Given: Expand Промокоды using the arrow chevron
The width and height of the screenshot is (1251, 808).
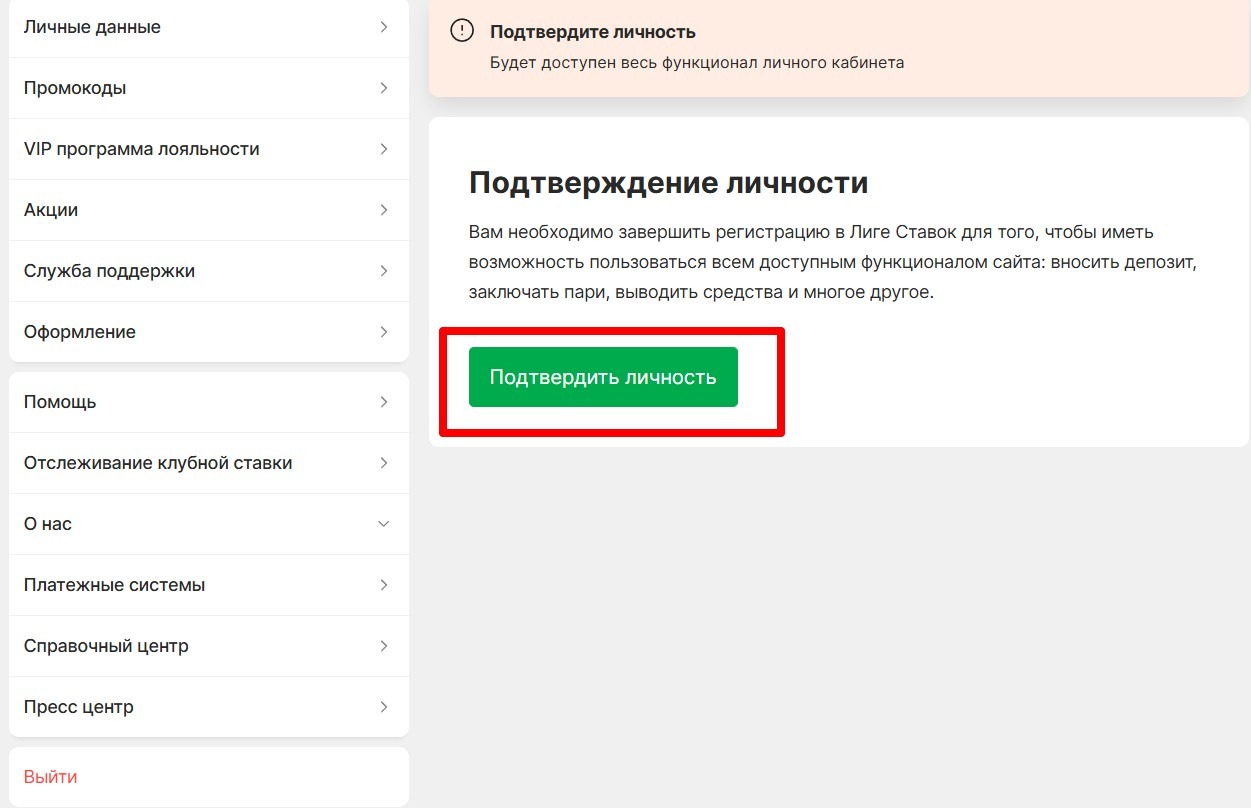Looking at the screenshot, I should [x=384, y=87].
